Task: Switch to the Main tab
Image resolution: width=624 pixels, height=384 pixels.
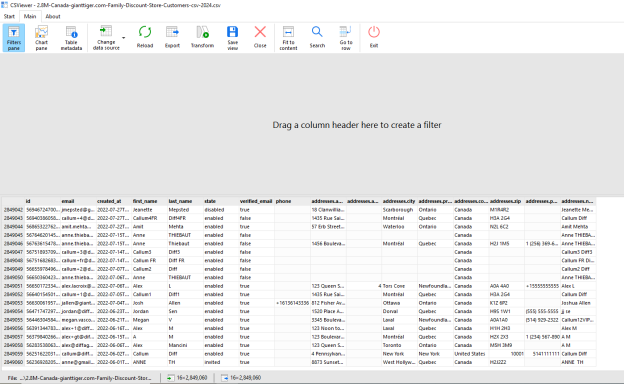Action: (30, 16)
